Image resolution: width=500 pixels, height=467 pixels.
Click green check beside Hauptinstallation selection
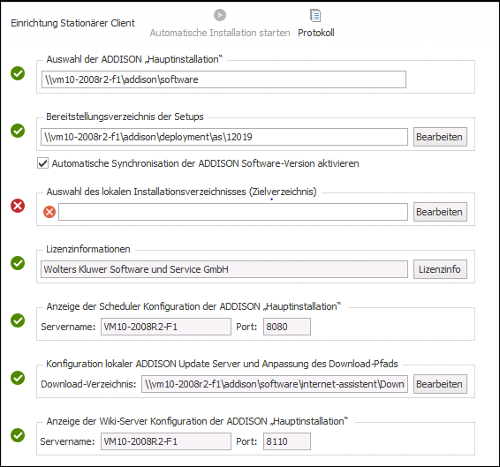point(18,73)
